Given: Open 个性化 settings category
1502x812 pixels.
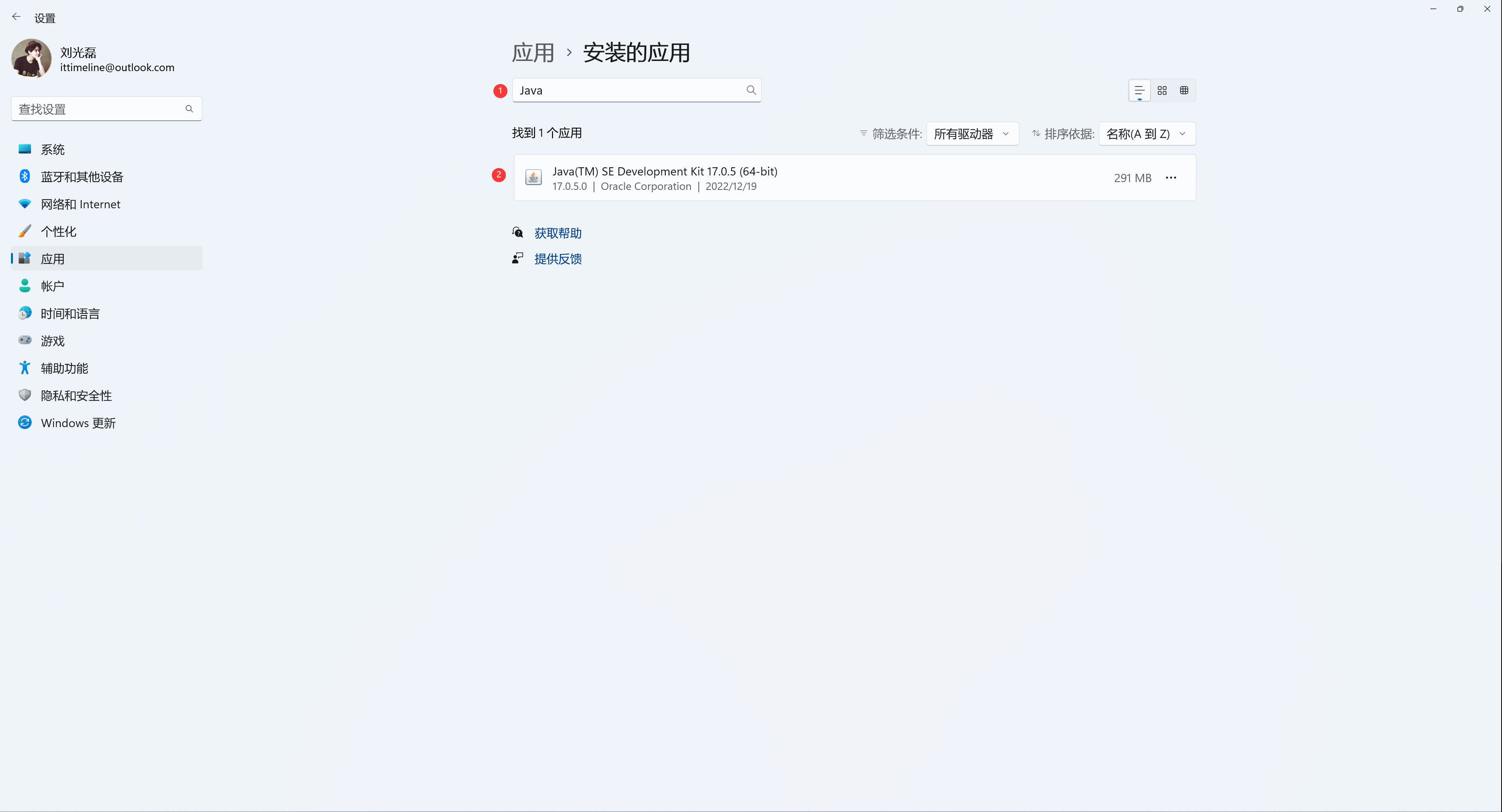Looking at the screenshot, I should [x=106, y=231].
